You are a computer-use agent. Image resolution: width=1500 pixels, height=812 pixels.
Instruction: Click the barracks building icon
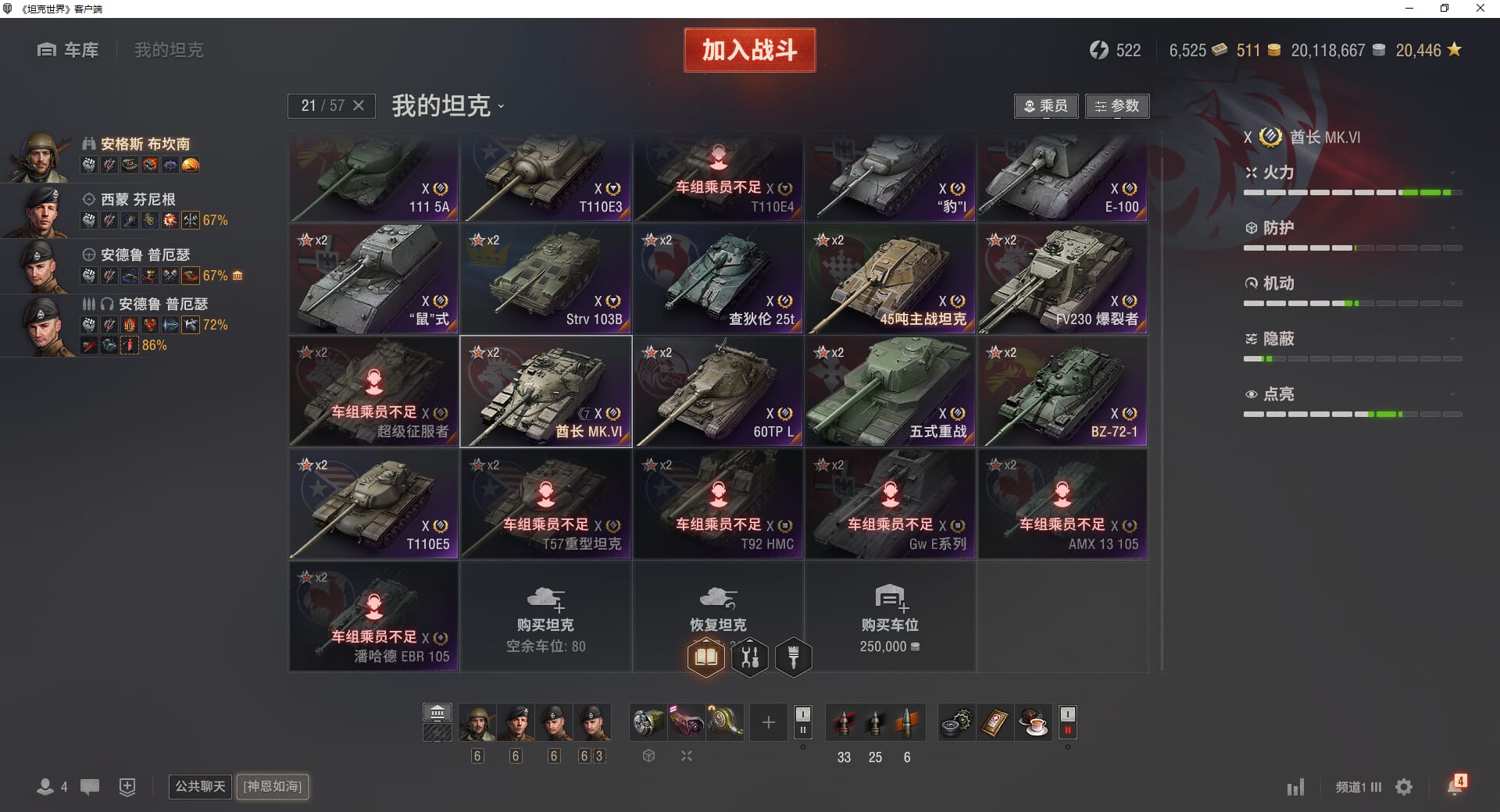(x=437, y=712)
